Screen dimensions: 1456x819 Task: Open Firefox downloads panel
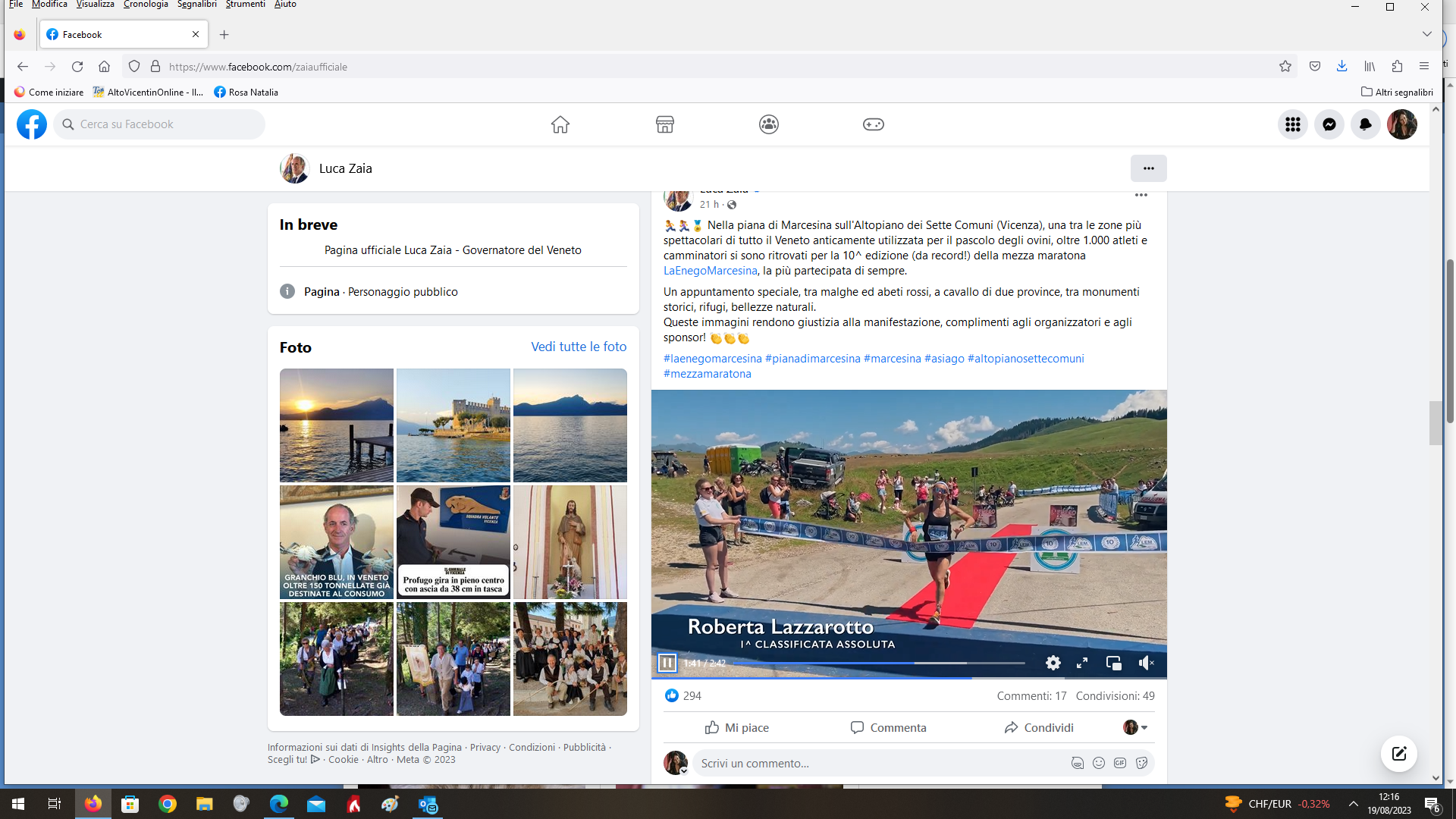tap(1342, 67)
